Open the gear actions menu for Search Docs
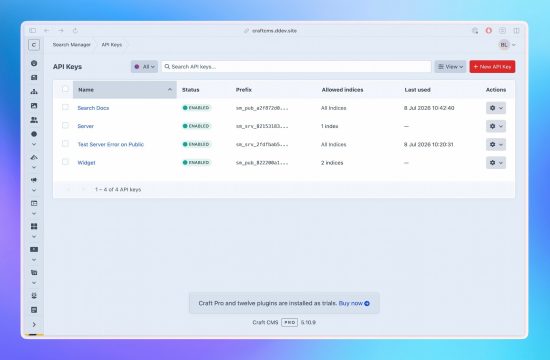Screen dimensions: 550x360 (496, 108)
